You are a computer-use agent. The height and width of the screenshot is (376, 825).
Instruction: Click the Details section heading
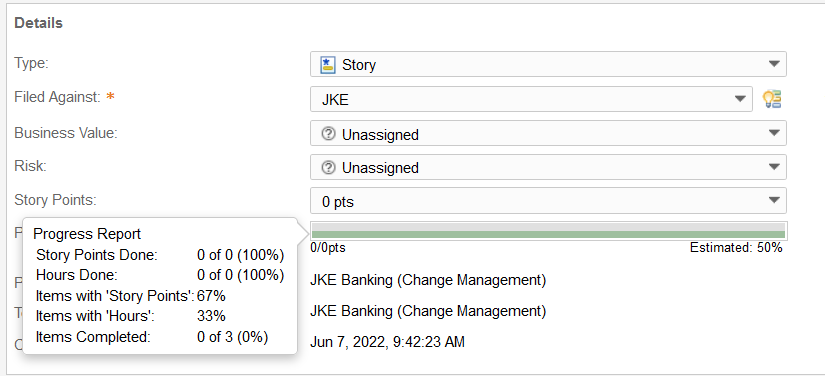click(38, 24)
